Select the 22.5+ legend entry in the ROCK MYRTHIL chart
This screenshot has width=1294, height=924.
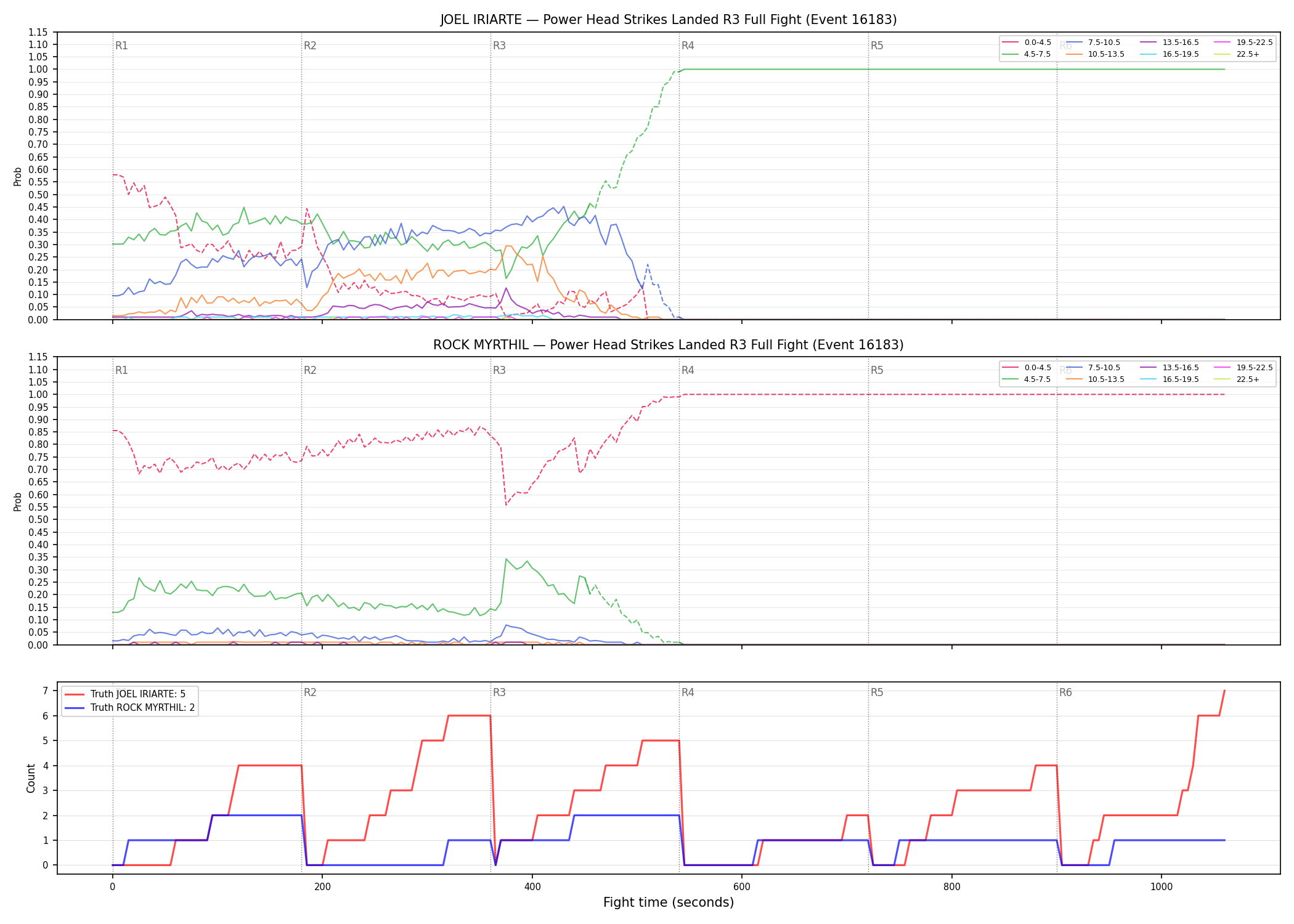click(x=1237, y=379)
